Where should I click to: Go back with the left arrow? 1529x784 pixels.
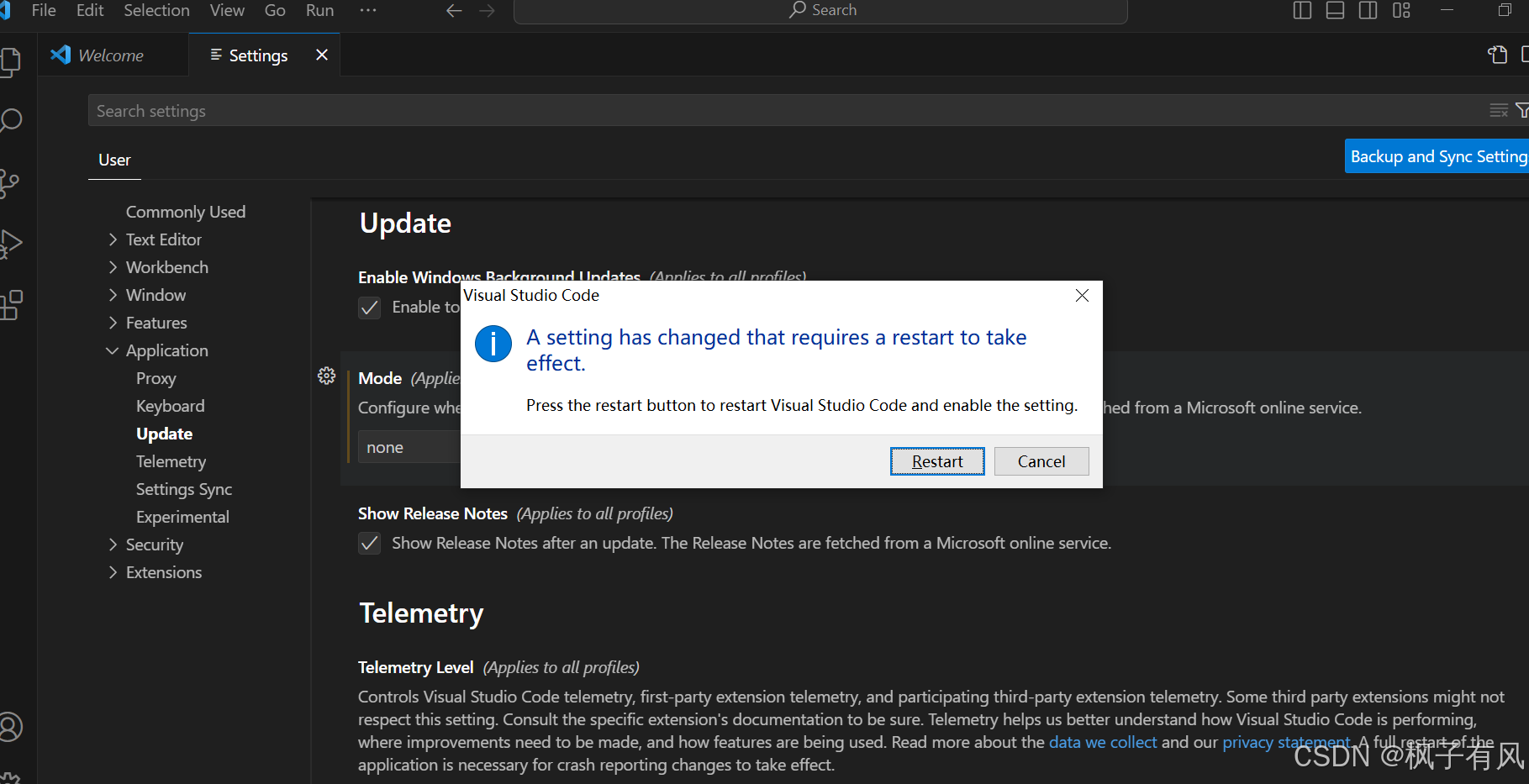point(454,10)
